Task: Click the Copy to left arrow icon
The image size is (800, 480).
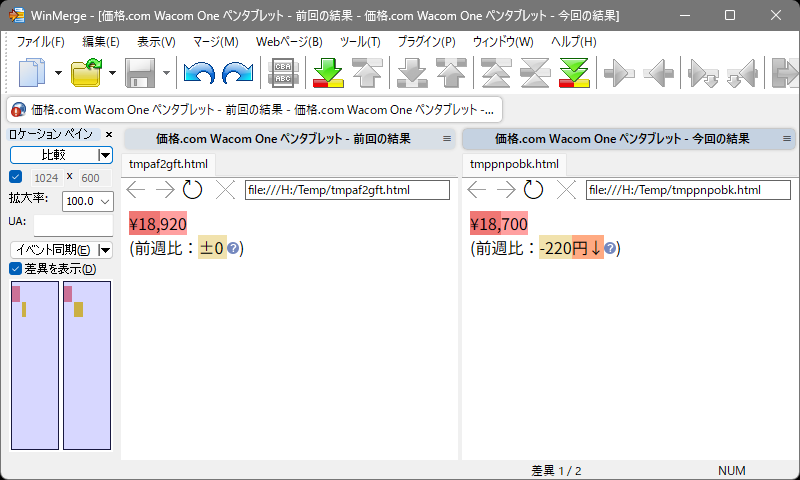Action: [658, 73]
